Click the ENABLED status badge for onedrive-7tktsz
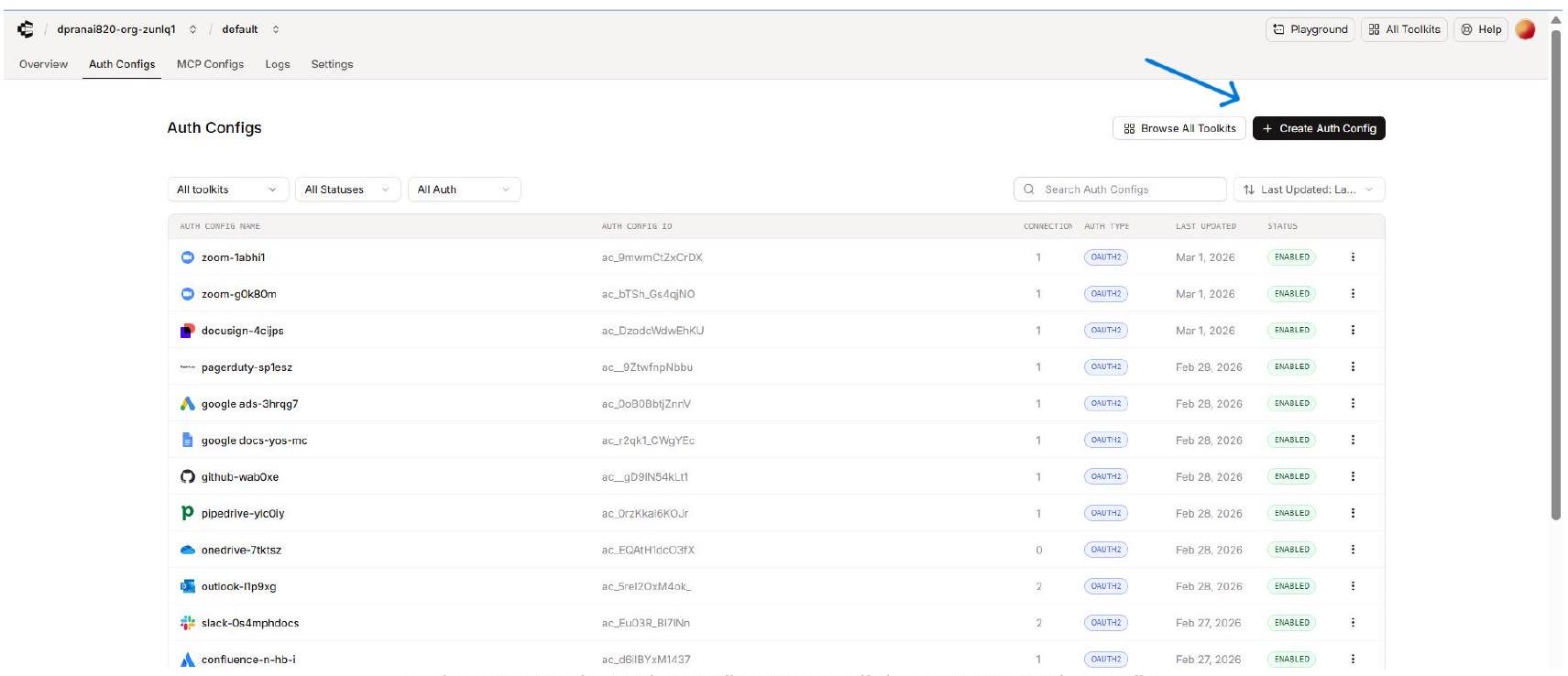 tap(1292, 550)
